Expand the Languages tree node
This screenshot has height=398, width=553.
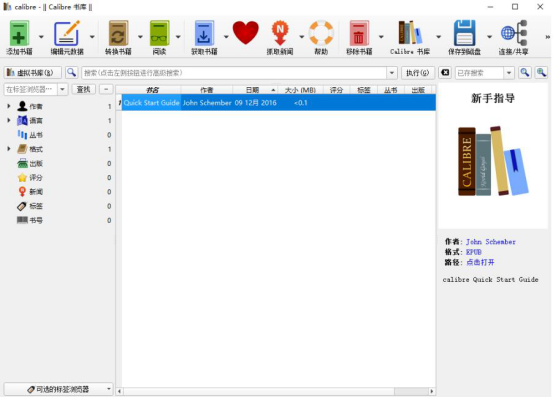pos(9,120)
